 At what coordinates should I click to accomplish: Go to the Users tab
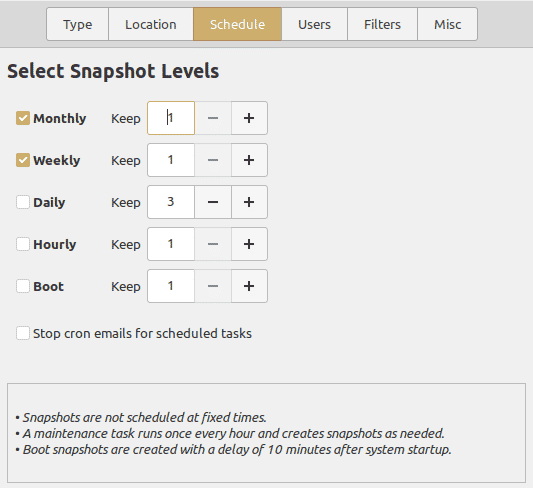tap(314, 24)
